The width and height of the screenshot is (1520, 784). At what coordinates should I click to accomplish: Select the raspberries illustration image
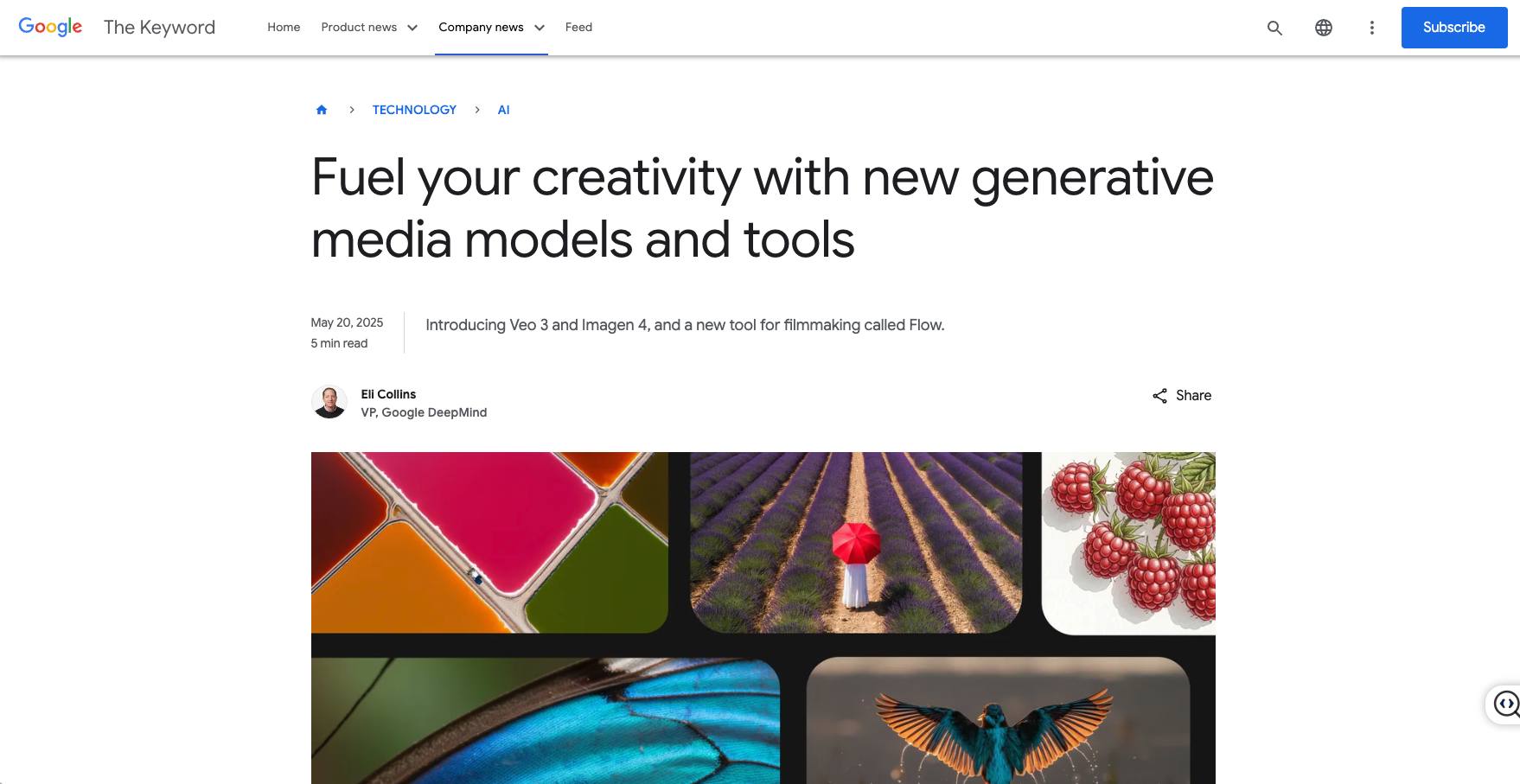[x=1128, y=542]
